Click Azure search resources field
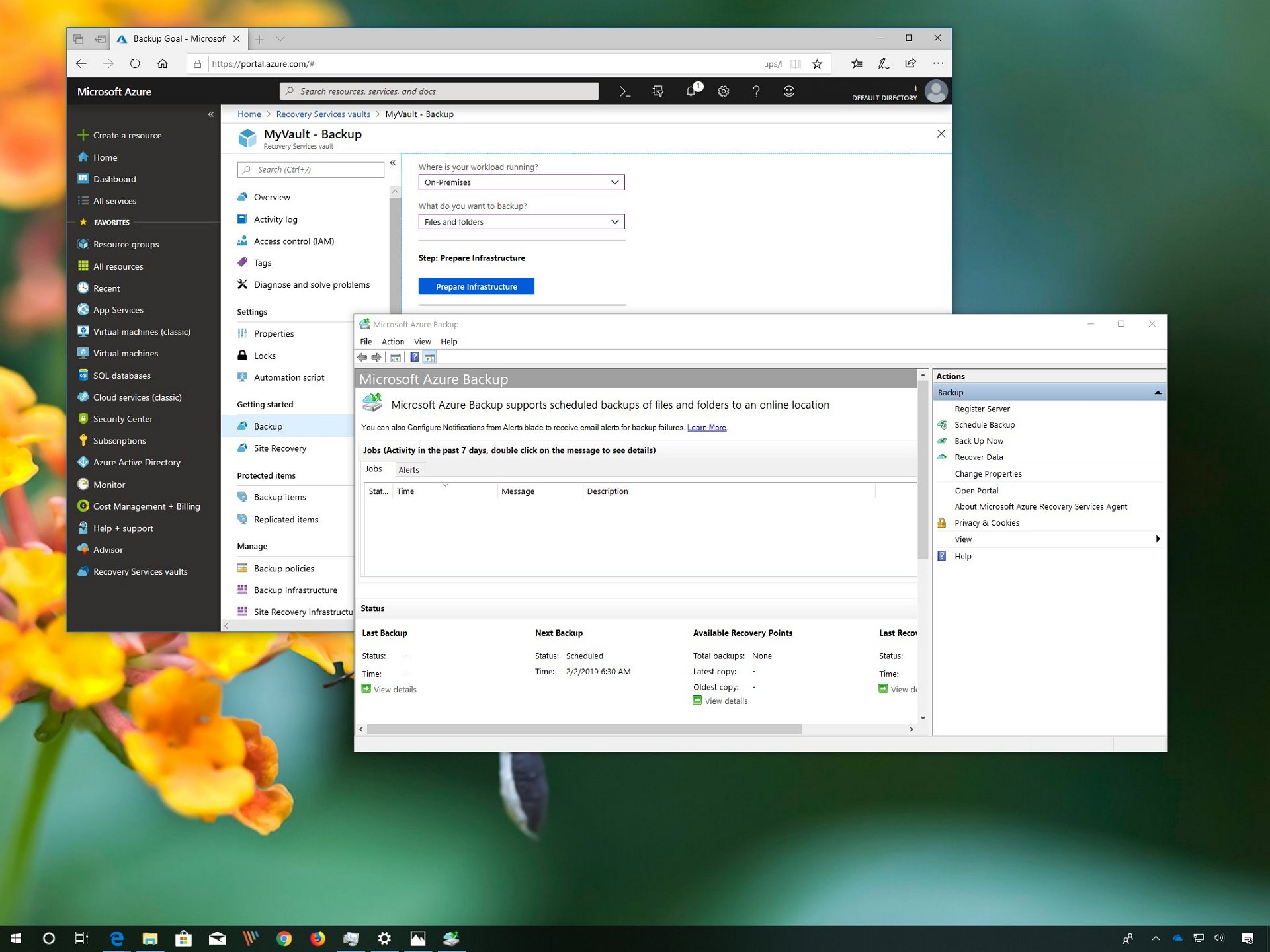Viewport: 1270px width, 952px height. coord(439,91)
